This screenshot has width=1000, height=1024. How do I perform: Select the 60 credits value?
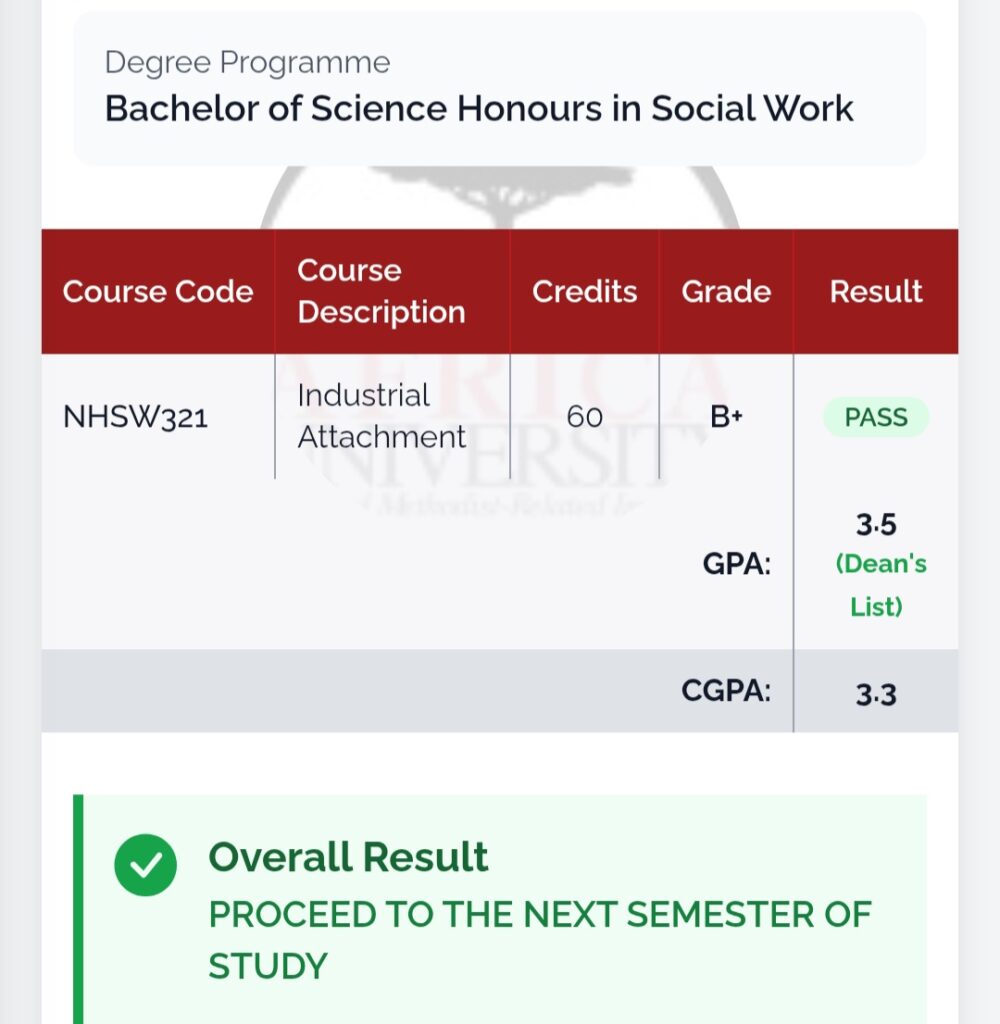pyautogui.click(x=585, y=417)
